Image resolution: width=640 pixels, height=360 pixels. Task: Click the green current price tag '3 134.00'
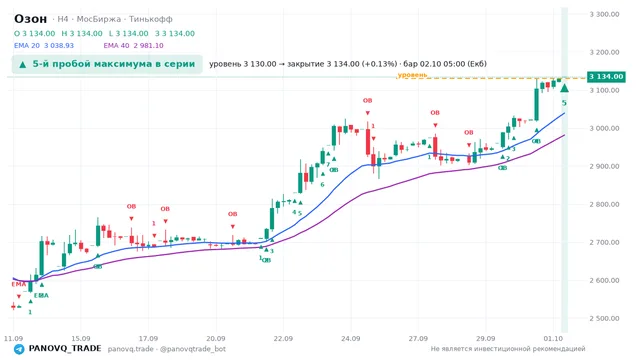[606, 77]
